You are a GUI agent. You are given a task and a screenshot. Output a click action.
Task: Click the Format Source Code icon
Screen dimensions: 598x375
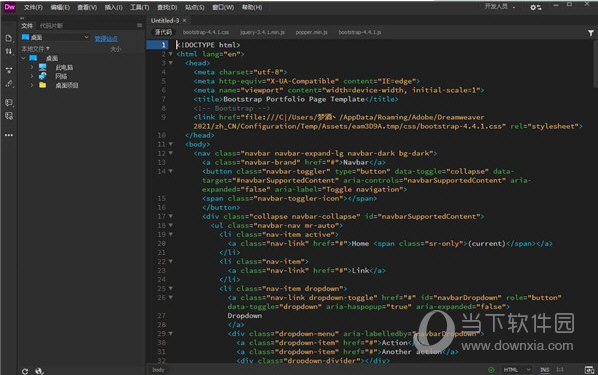[x=9, y=84]
